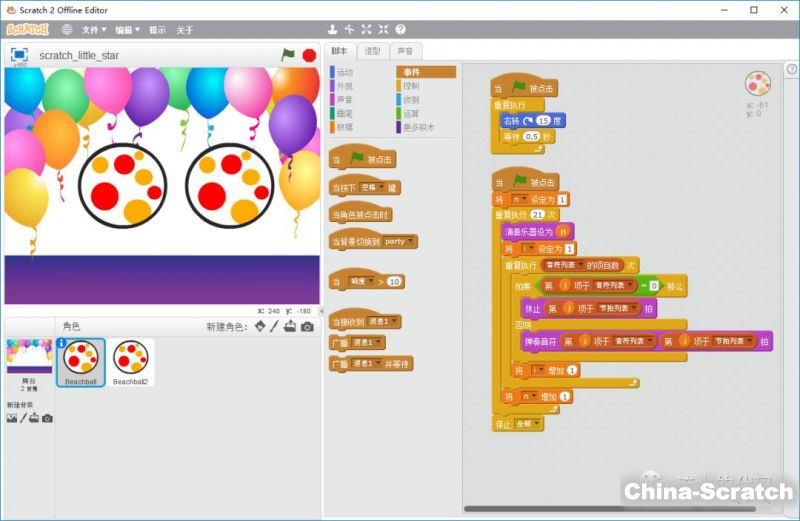Open the sprite info 'i' badge on Beachball
800x521 pixels.
tap(62, 343)
